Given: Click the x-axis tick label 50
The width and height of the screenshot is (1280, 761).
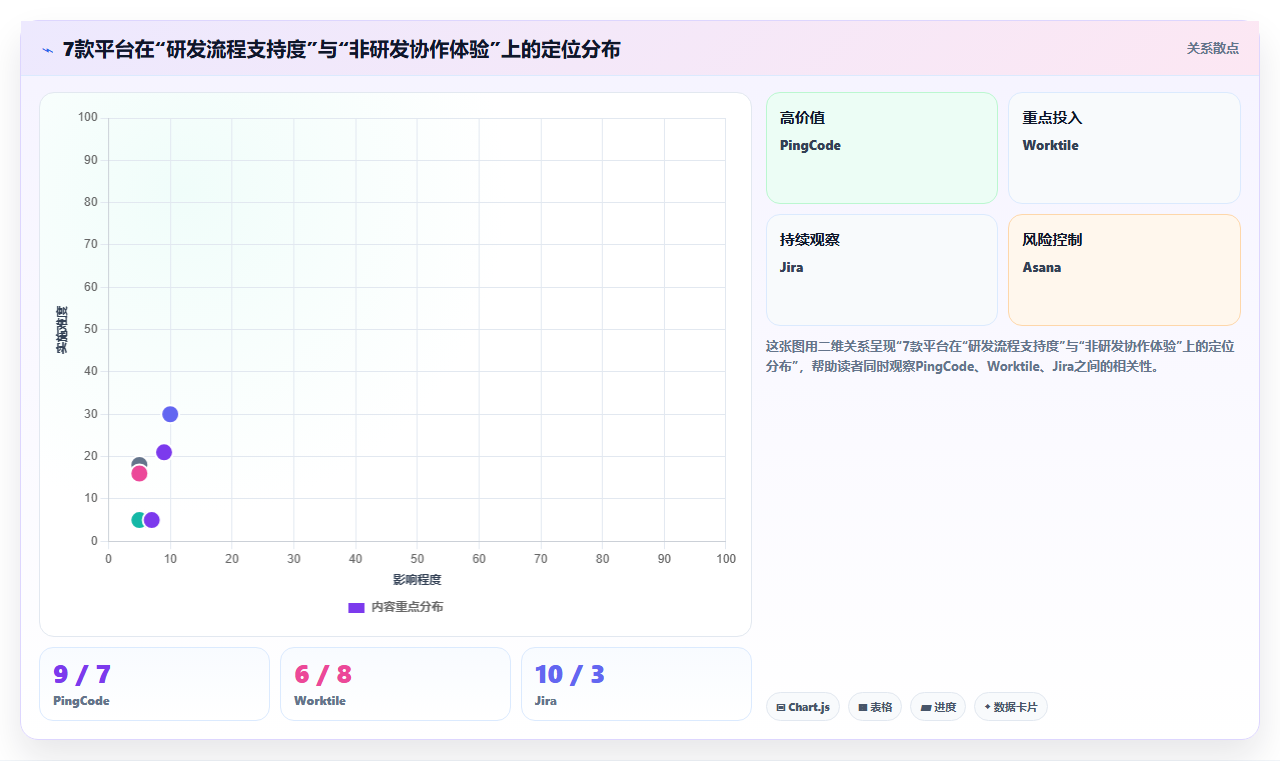Looking at the screenshot, I should coord(417,559).
